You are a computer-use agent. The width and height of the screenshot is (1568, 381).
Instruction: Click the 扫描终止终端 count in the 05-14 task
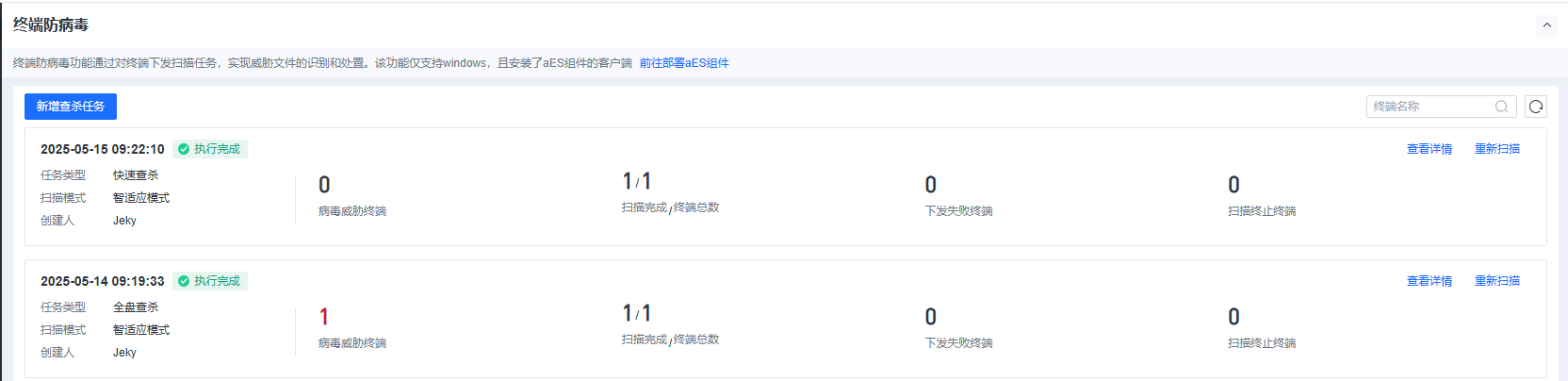tap(1233, 317)
